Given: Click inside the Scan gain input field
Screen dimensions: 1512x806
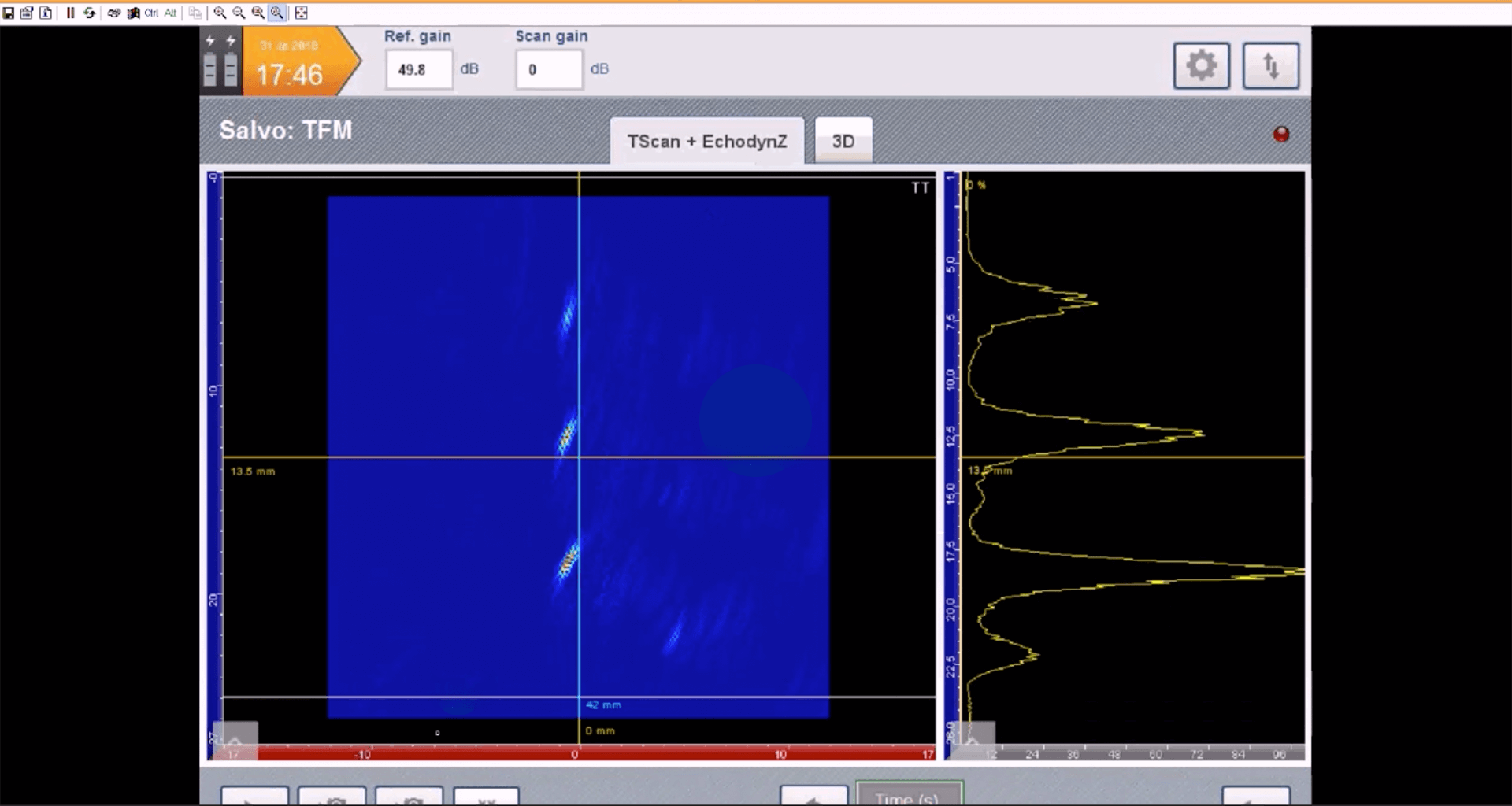Looking at the screenshot, I should [x=549, y=69].
